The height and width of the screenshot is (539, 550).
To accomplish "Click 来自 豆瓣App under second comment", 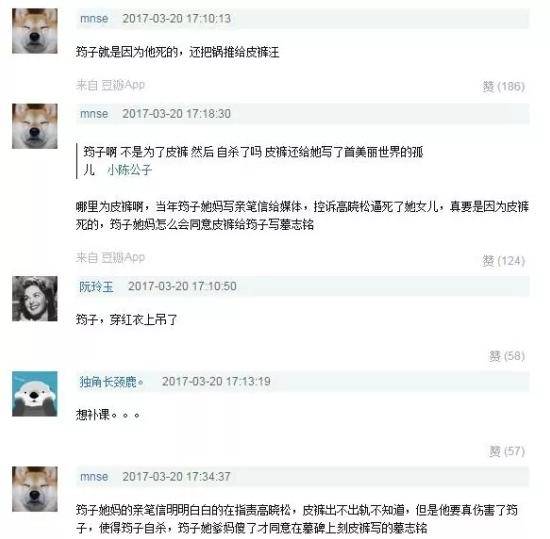I will coord(110,257).
